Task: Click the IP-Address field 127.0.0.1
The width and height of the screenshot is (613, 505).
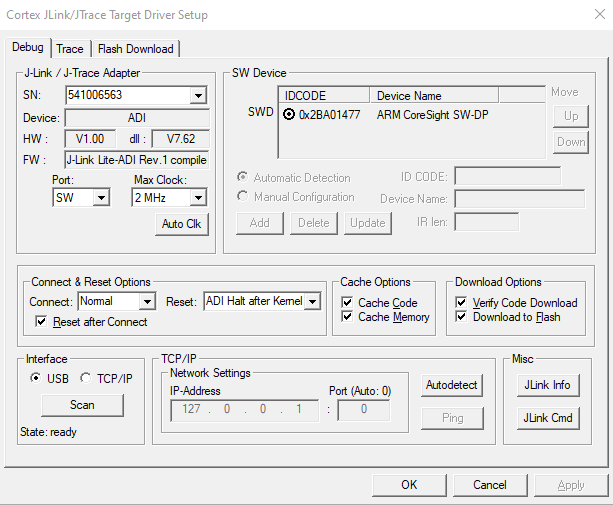Action: point(245,410)
